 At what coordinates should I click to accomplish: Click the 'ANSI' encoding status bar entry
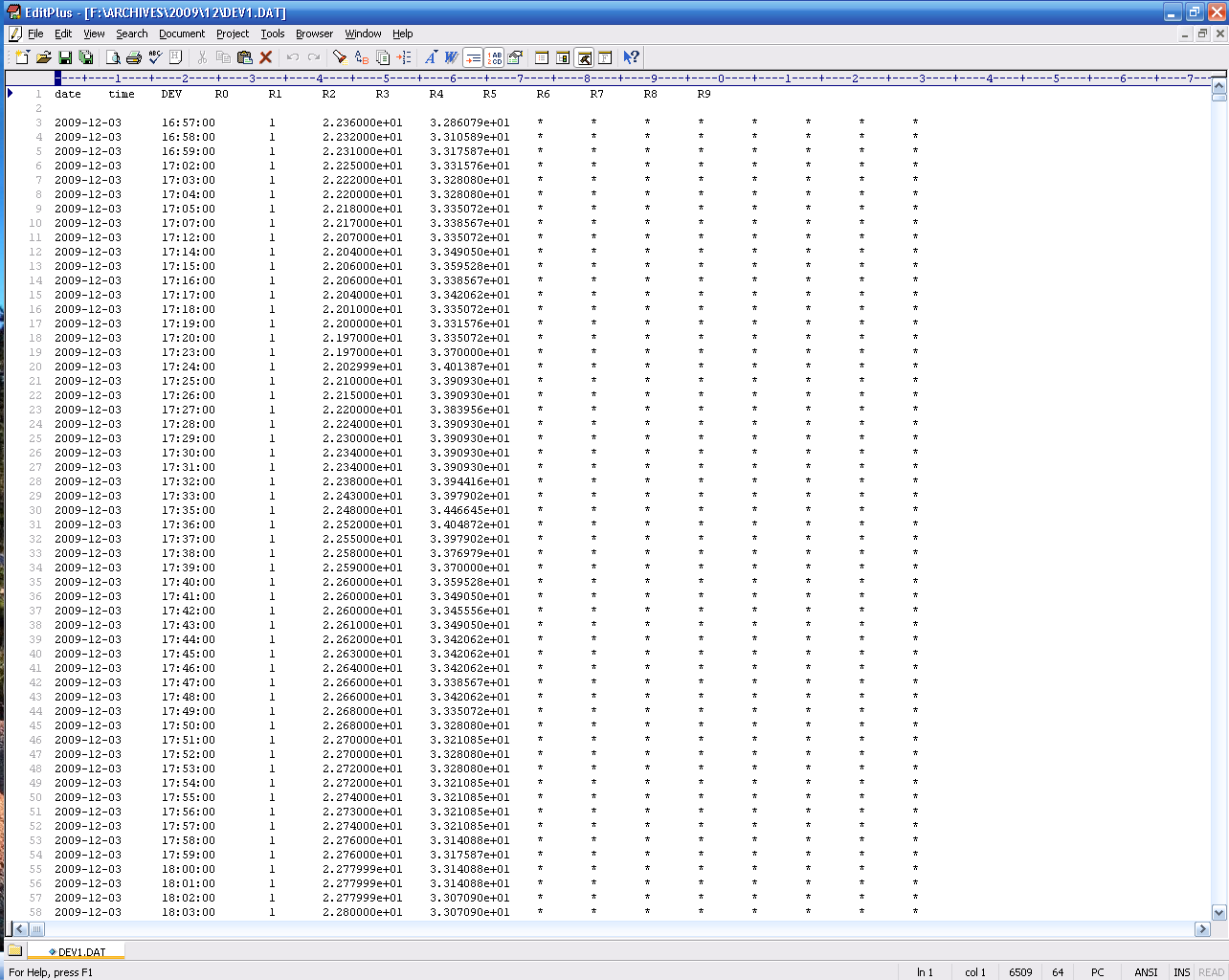tap(1146, 972)
